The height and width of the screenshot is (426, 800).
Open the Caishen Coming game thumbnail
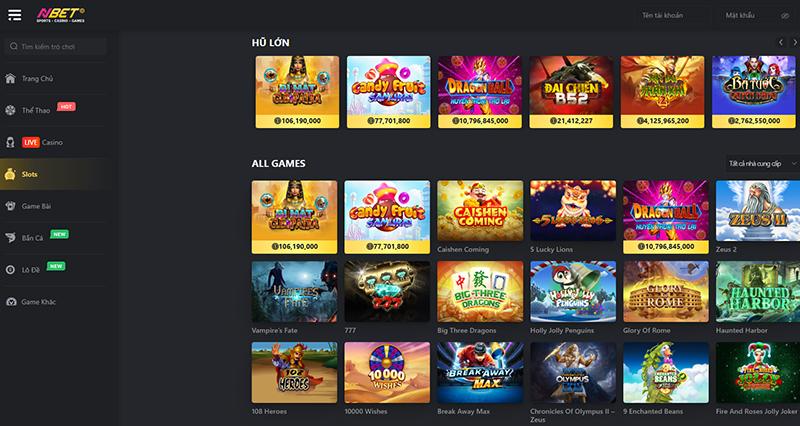[x=480, y=210]
